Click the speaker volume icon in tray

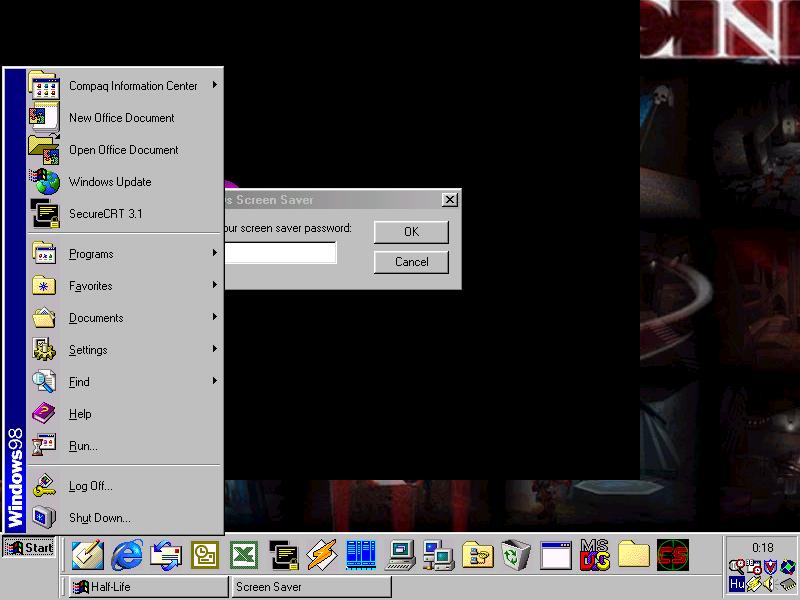tap(768, 584)
